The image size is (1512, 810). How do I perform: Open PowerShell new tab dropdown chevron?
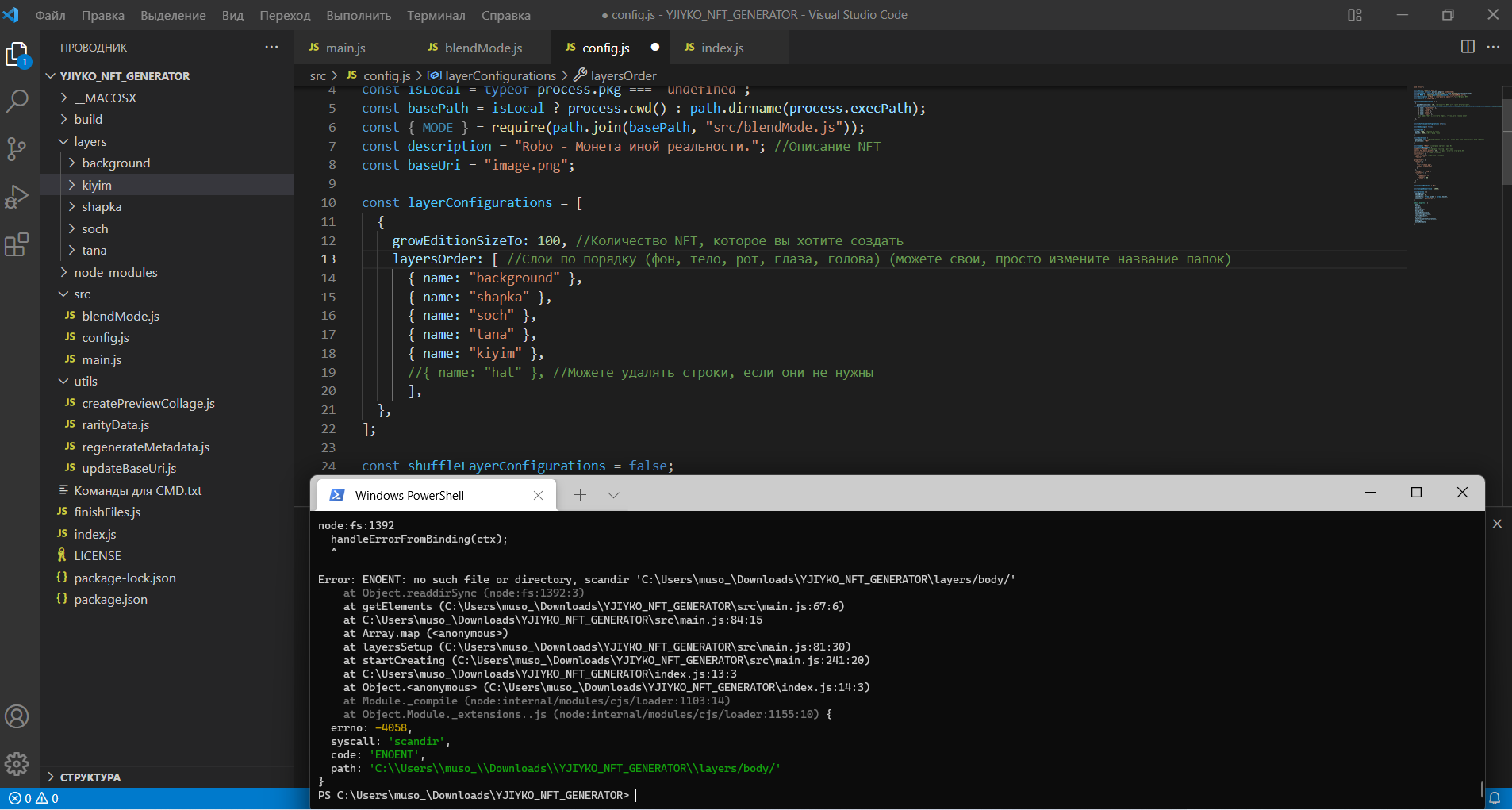tap(613, 495)
